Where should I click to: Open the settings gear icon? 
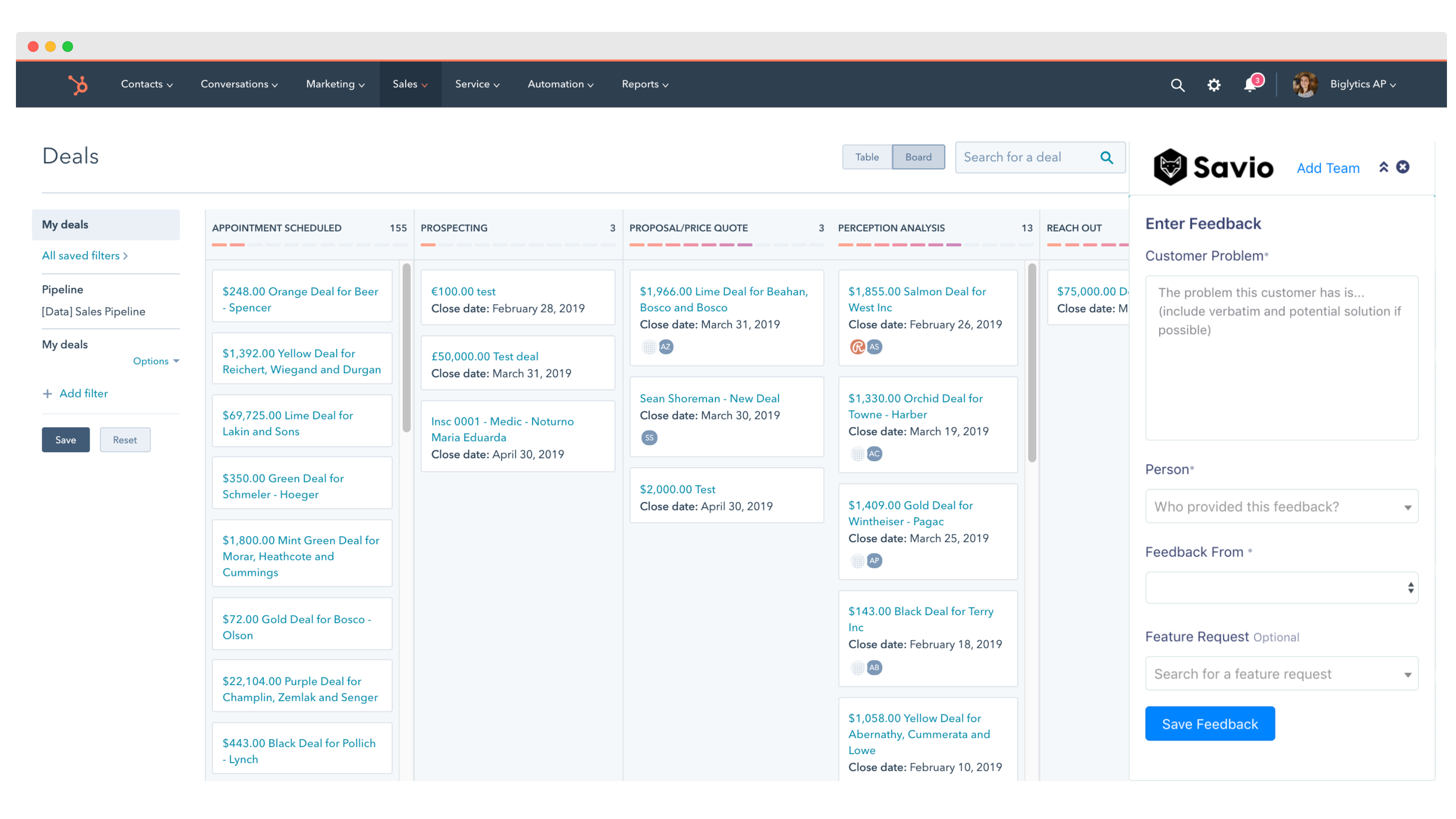[x=1213, y=85]
